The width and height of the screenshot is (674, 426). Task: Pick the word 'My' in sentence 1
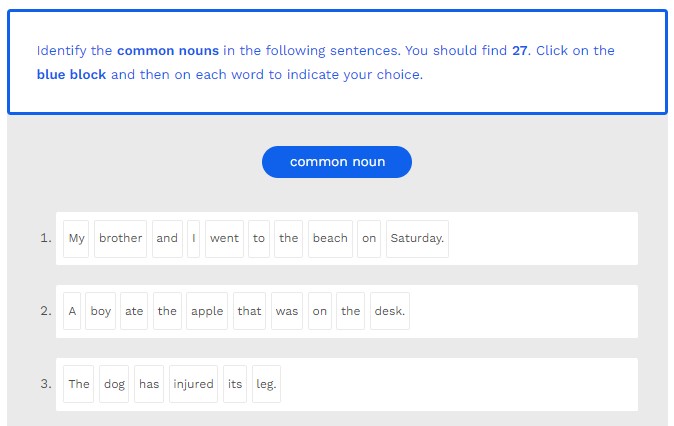click(76, 238)
